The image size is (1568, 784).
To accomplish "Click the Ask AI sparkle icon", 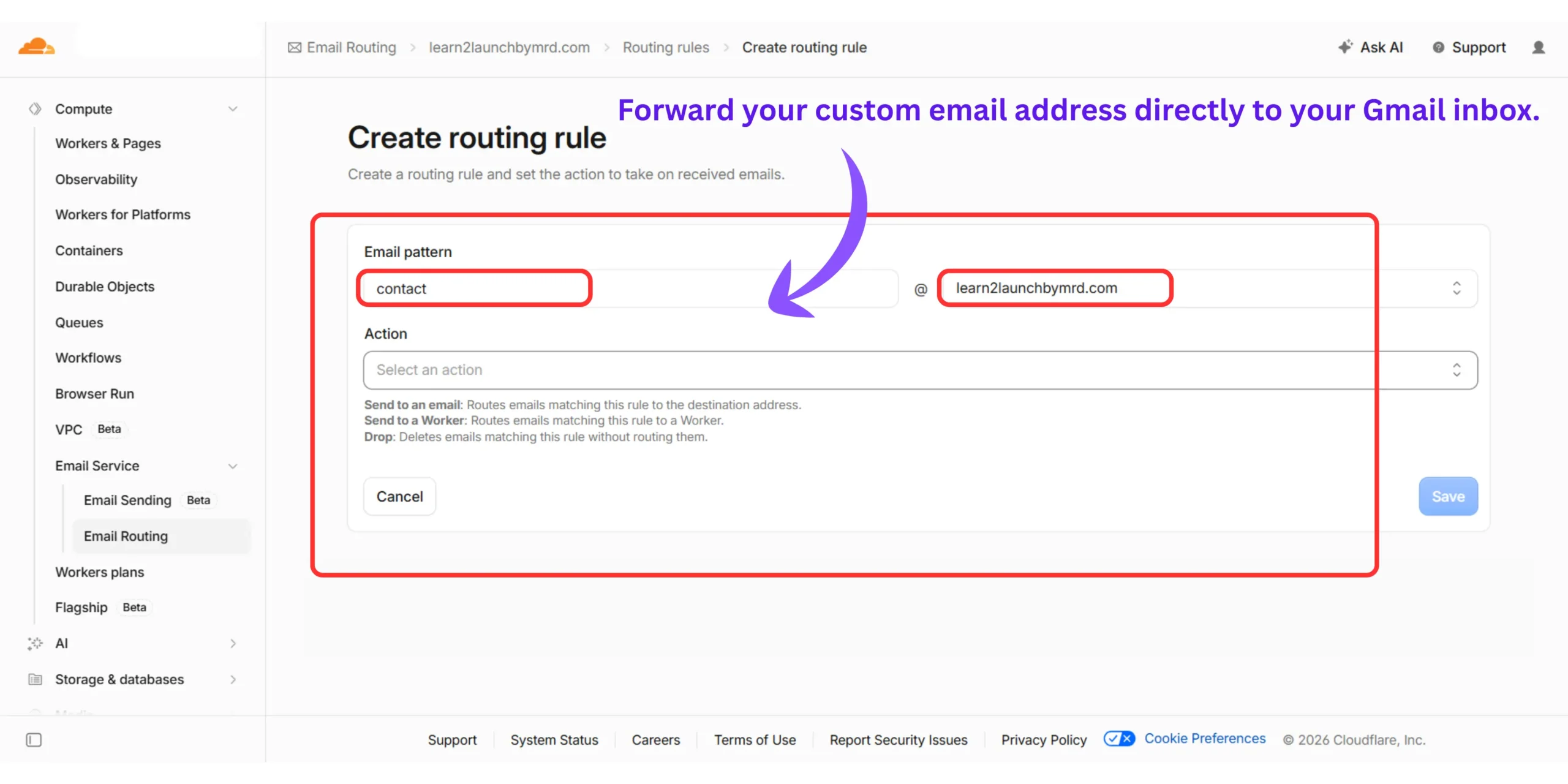I will (x=1345, y=47).
